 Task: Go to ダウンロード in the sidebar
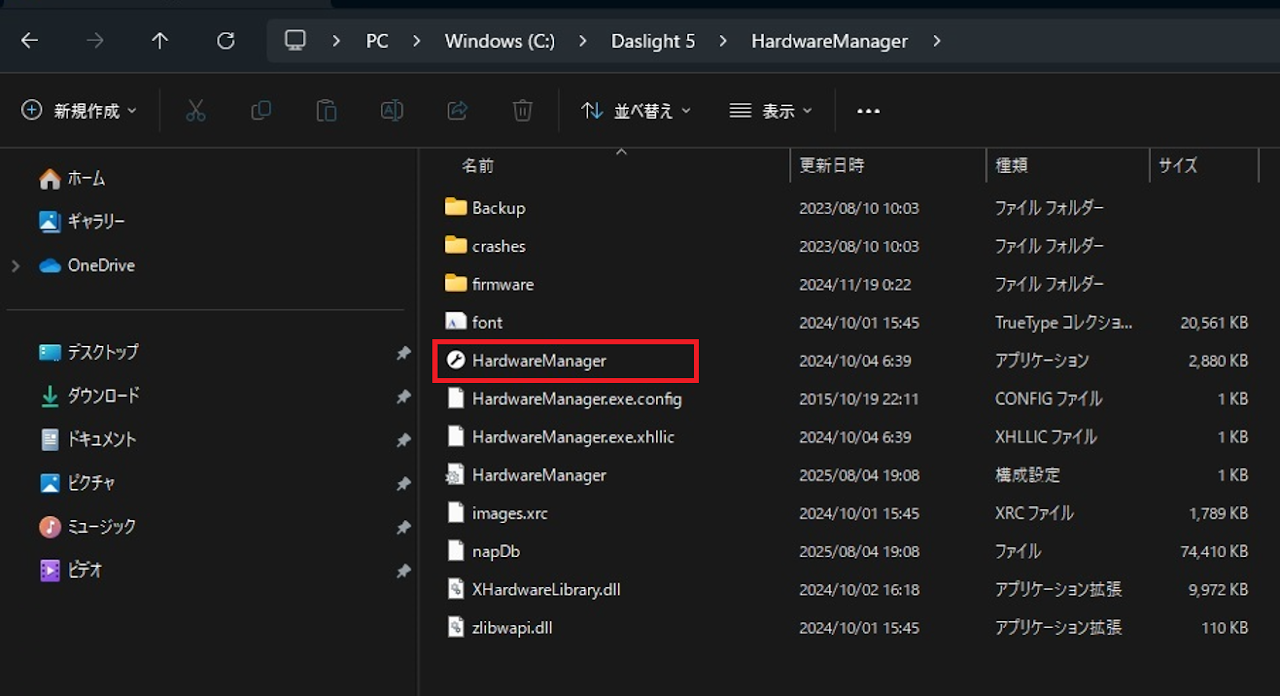(103, 396)
